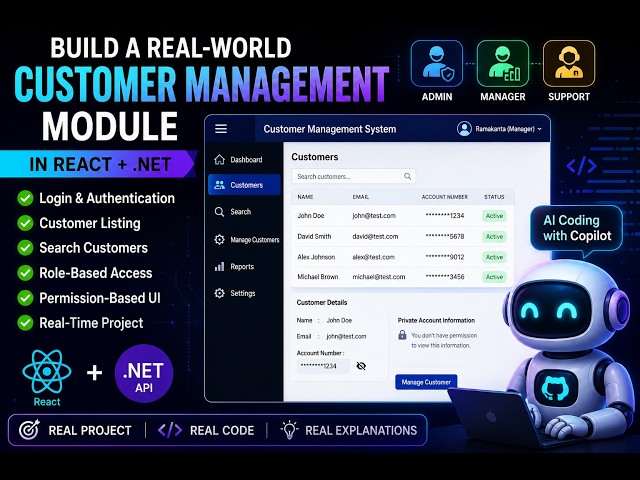The width and height of the screenshot is (640, 480).
Task: Click the Reports bar chart icon
Action: click(220, 267)
